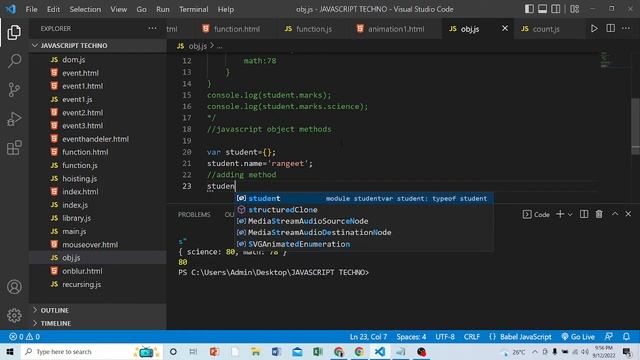Open Chrome from the taskbar
Image resolution: width=640 pixels, height=360 pixels.
[x=359, y=352]
